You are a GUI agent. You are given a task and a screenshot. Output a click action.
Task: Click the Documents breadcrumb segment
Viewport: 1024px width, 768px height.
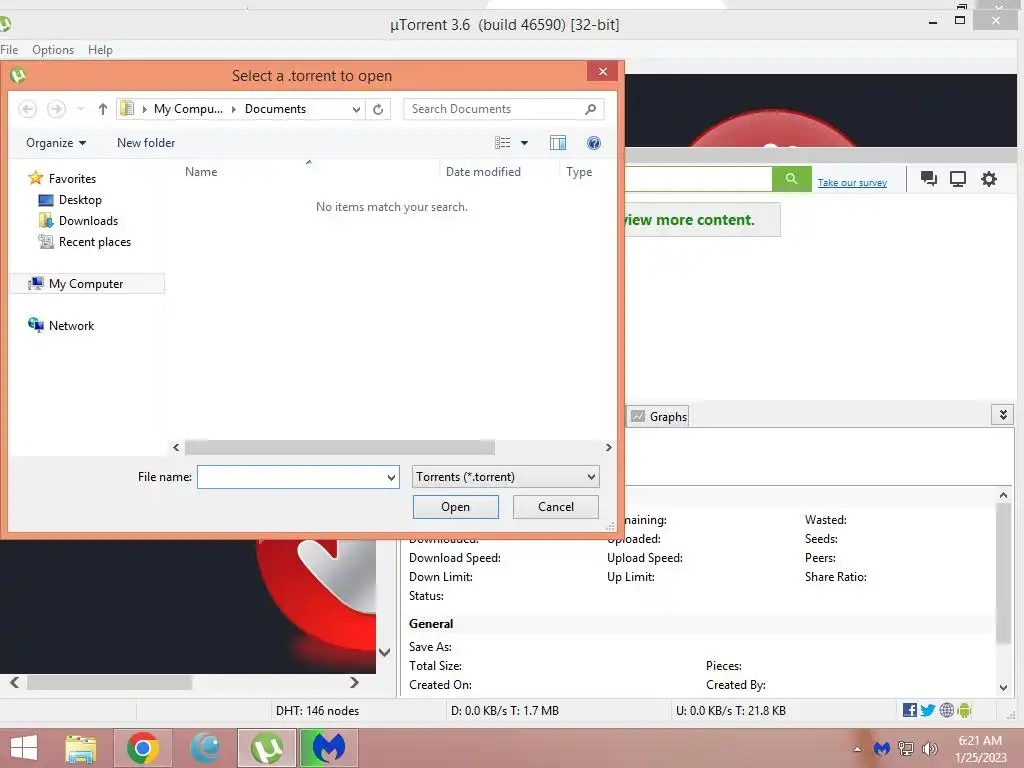(275, 109)
